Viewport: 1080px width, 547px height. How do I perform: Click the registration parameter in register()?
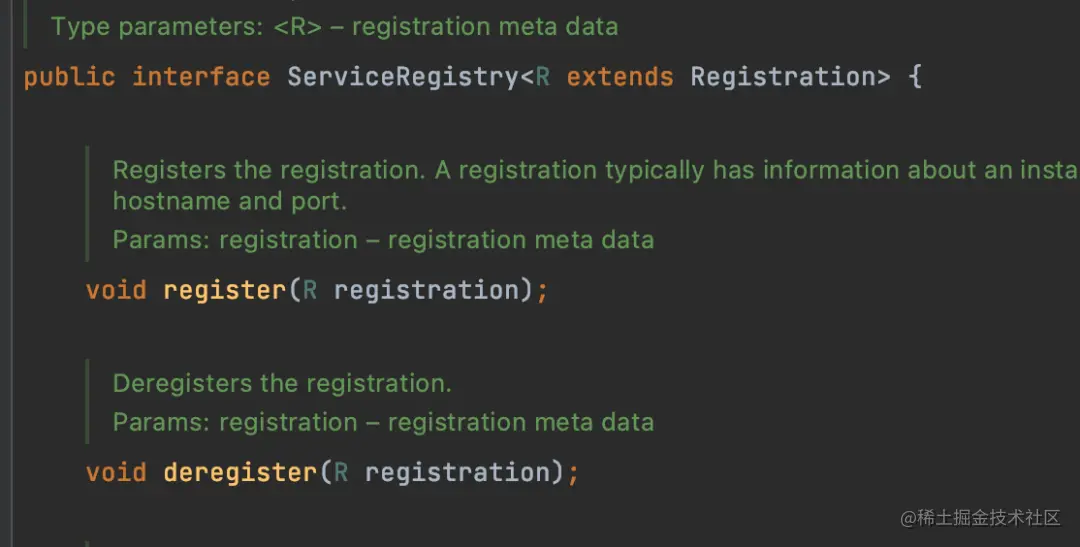point(426,290)
